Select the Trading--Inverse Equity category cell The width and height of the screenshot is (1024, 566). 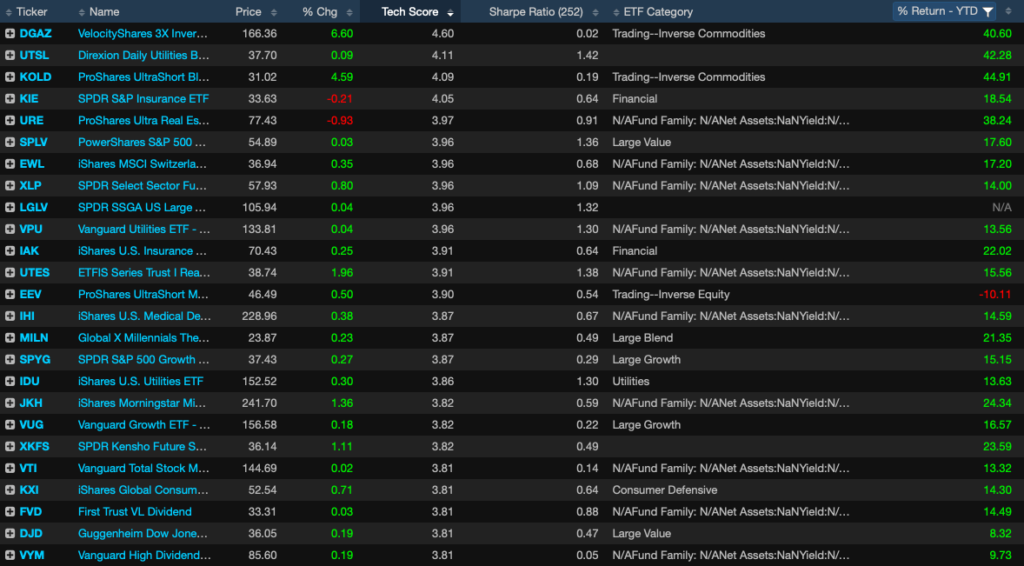pyautogui.click(x=671, y=294)
